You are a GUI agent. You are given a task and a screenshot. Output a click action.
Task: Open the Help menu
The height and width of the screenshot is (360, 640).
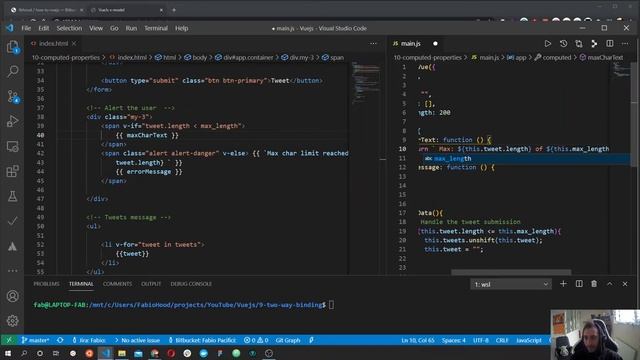coord(182,28)
